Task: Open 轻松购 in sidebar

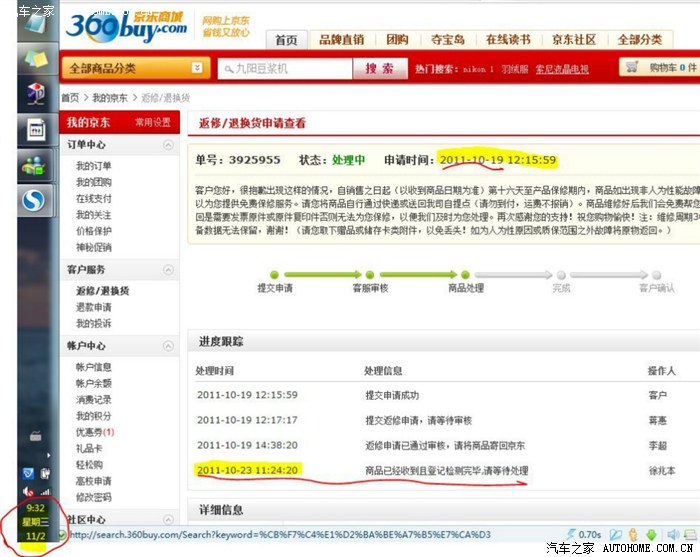Action: tap(89, 465)
